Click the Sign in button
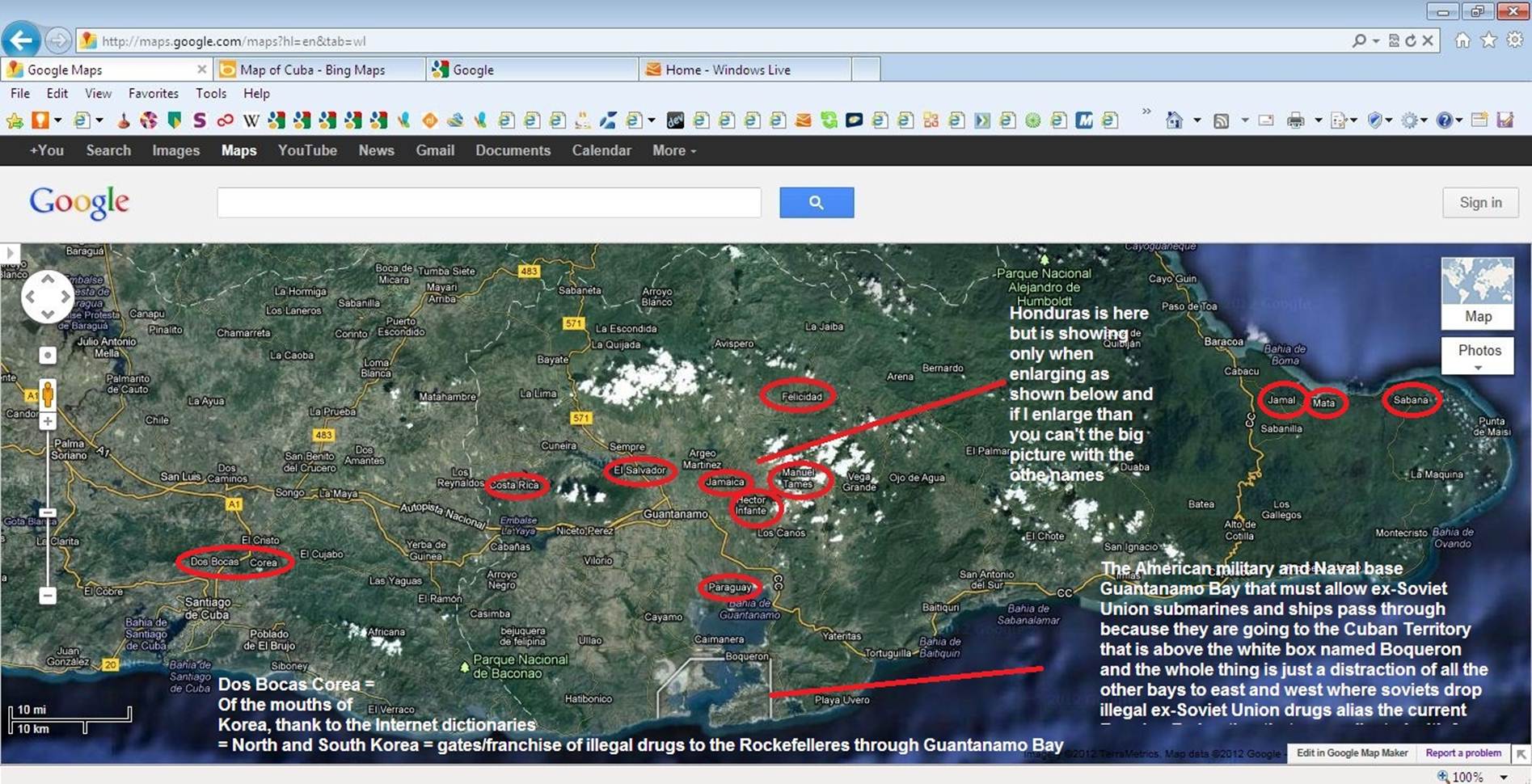The image size is (1532, 784). tap(1480, 203)
